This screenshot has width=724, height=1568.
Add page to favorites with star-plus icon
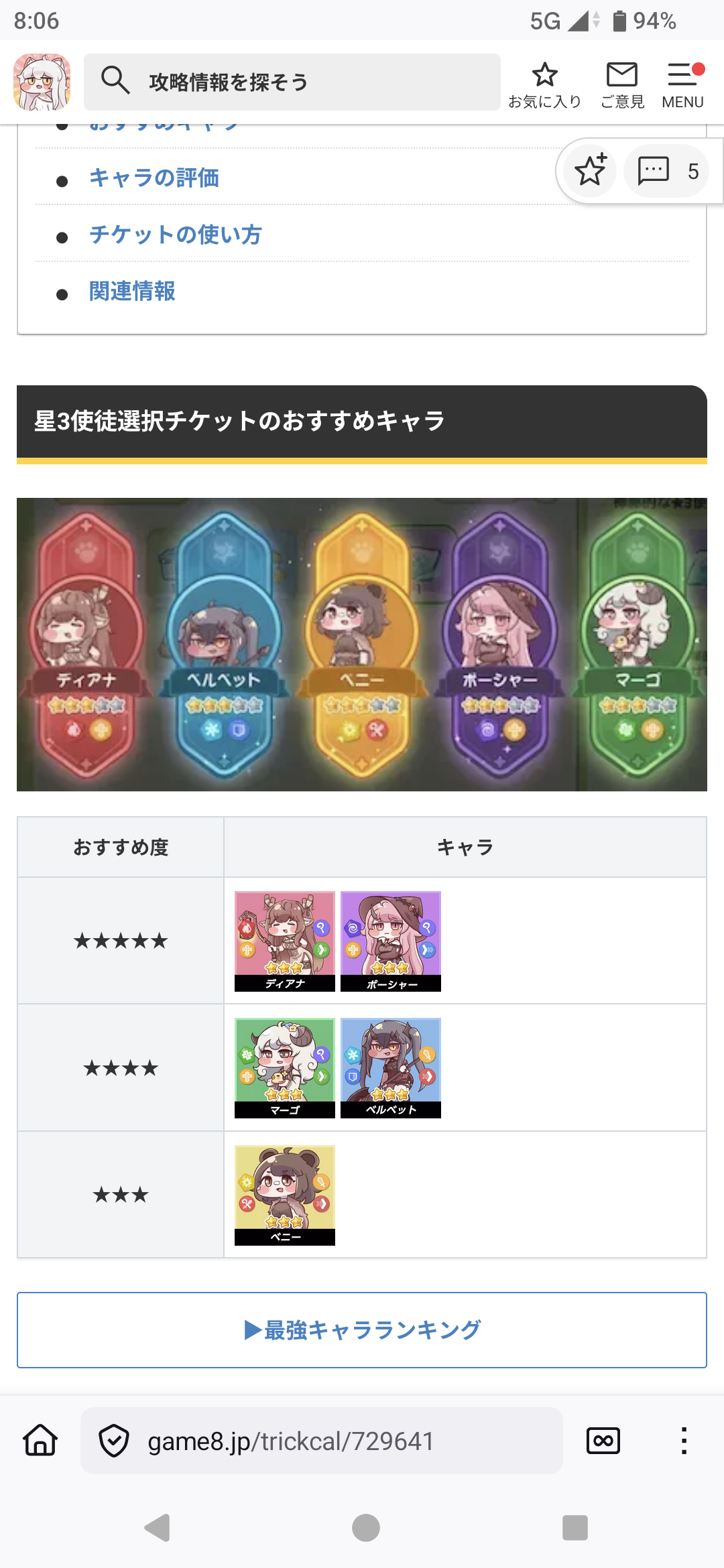click(590, 170)
